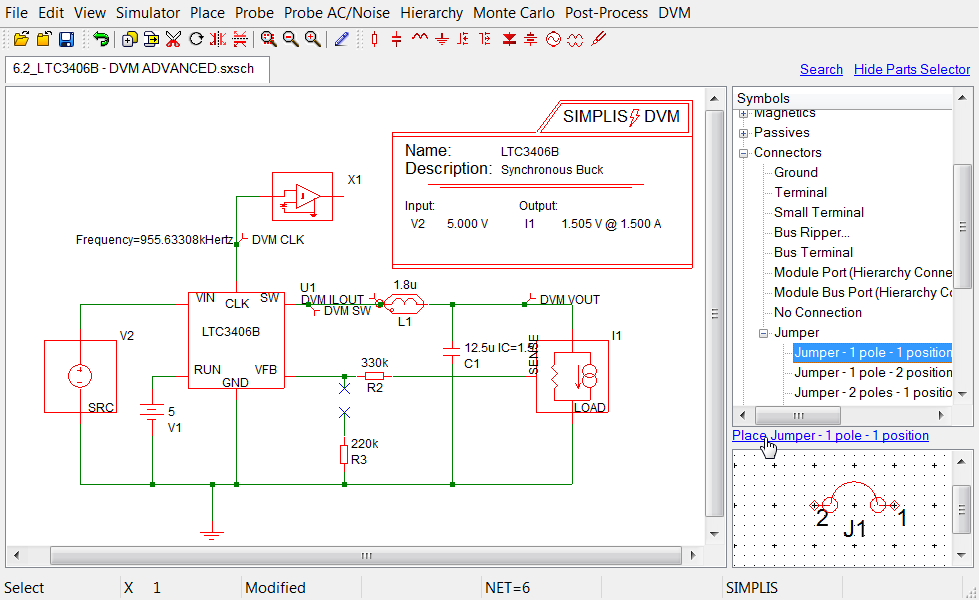979x600 pixels.
Task: Open the Simulator menu
Action: pyautogui.click(x=148, y=13)
